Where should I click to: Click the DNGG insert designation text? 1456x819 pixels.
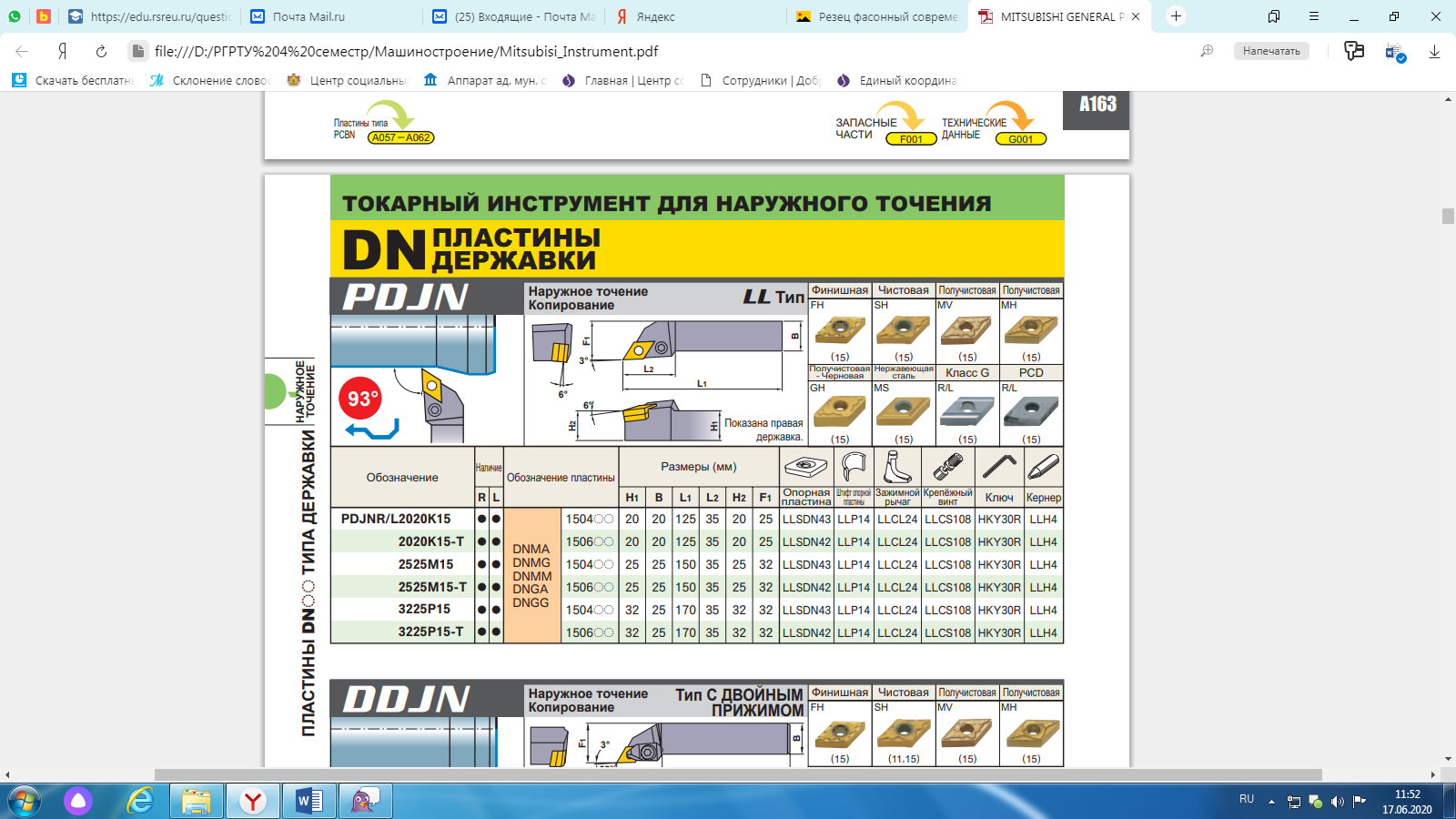click(x=531, y=602)
